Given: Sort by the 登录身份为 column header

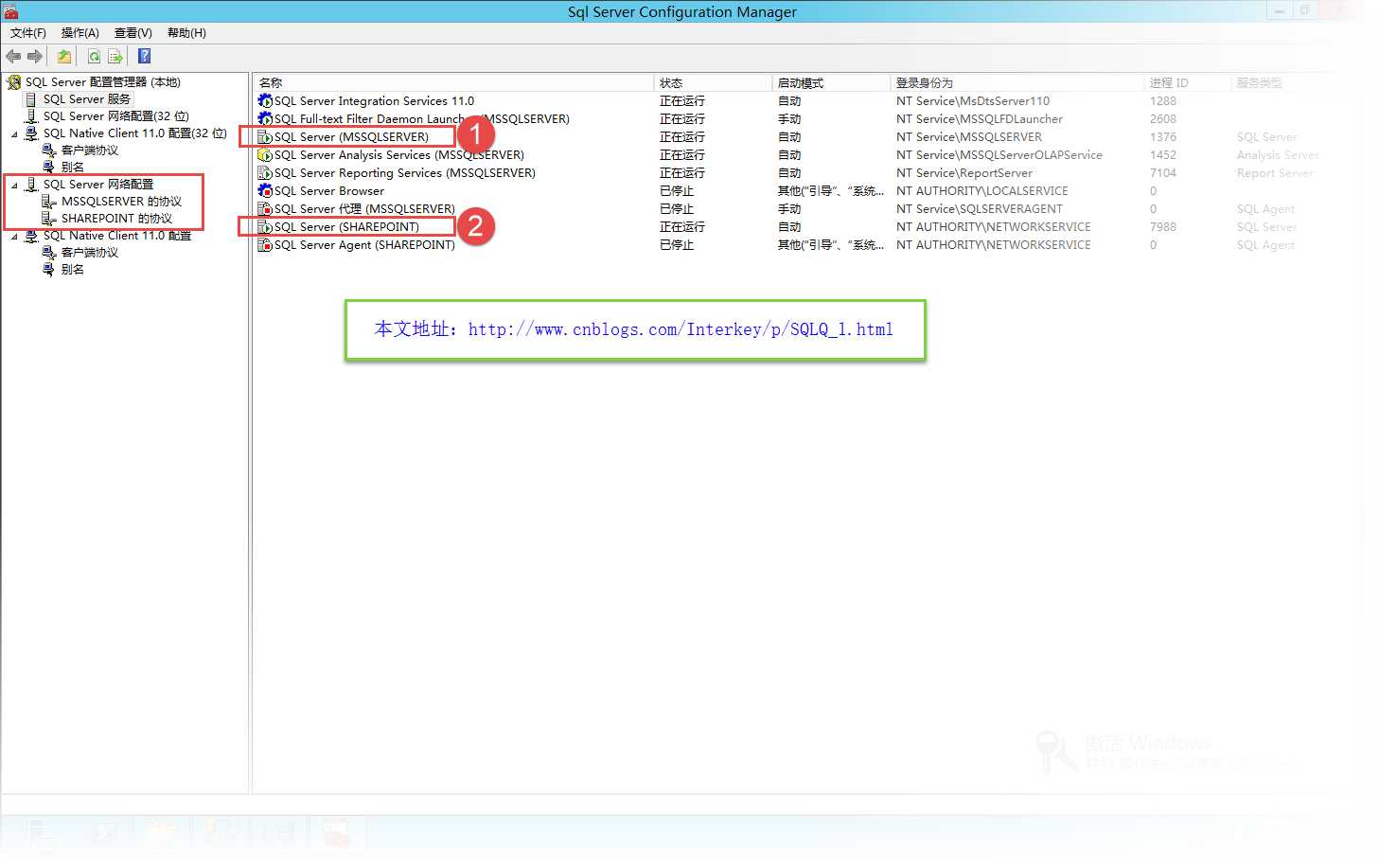Looking at the screenshot, I should click(1017, 83).
